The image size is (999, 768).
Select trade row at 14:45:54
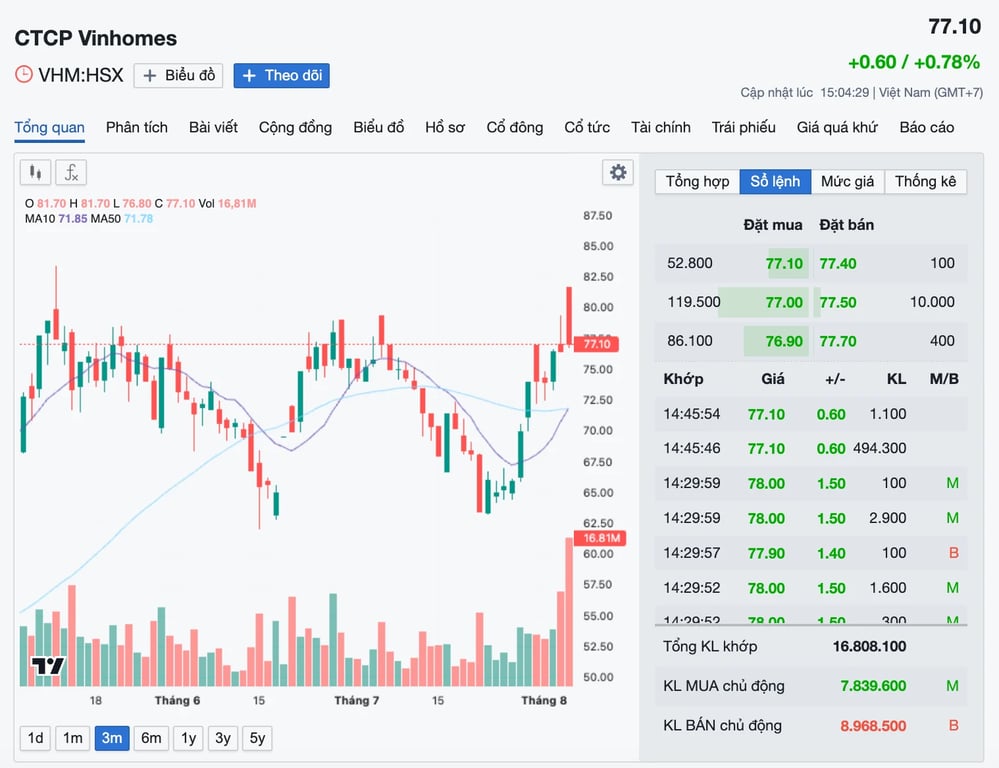[811, 414]
